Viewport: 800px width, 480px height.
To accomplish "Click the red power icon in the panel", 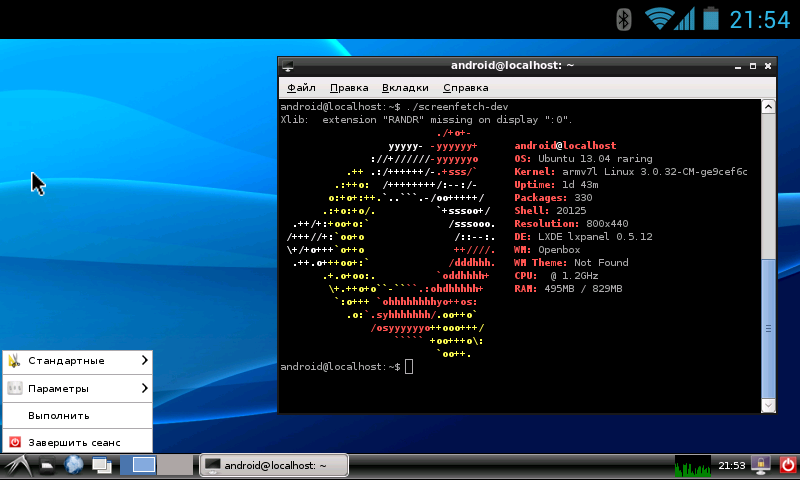I will tap(787, 465).
